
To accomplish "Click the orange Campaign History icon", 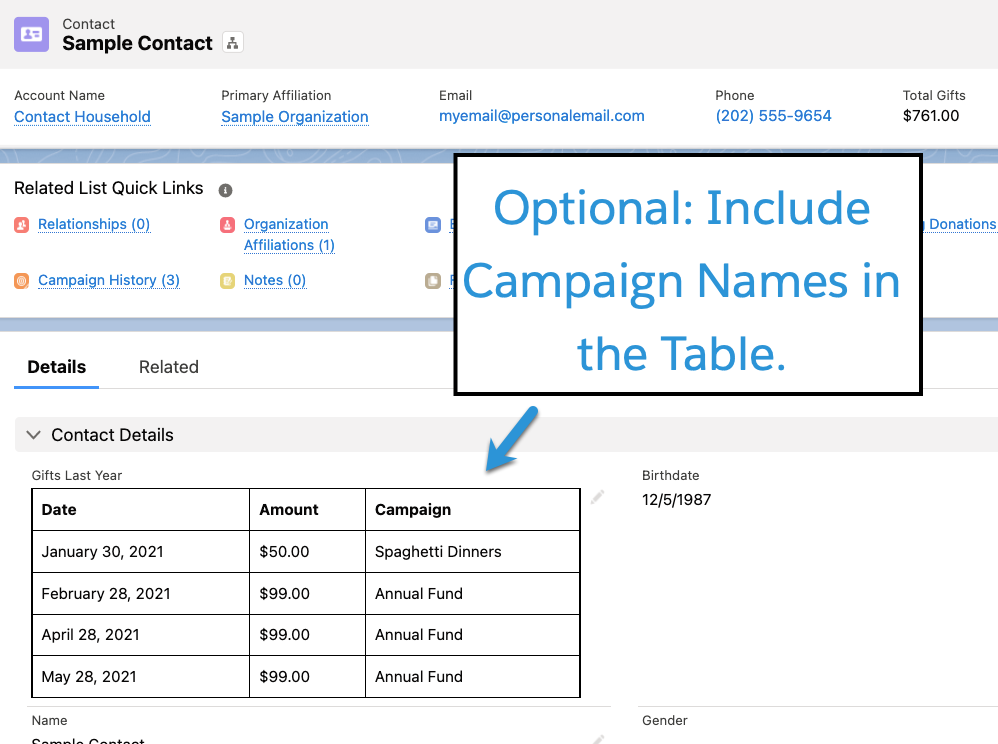I will [x=22, y=281].
